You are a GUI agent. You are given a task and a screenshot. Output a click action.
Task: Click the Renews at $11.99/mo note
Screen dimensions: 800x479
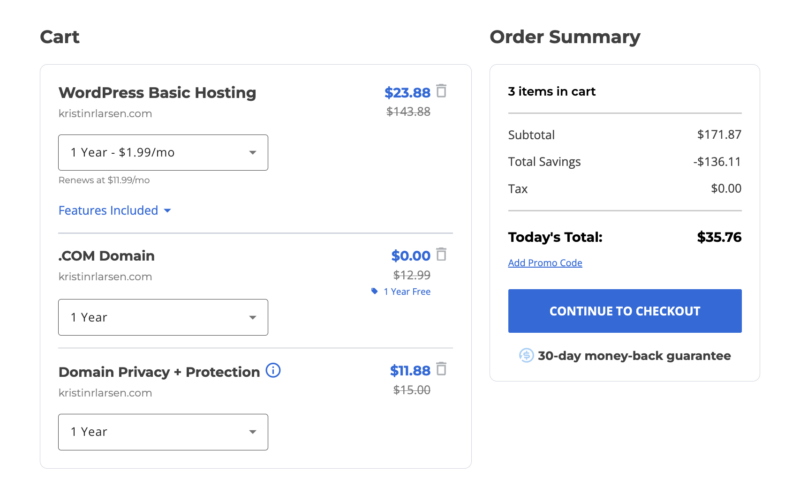pos(104,180)
